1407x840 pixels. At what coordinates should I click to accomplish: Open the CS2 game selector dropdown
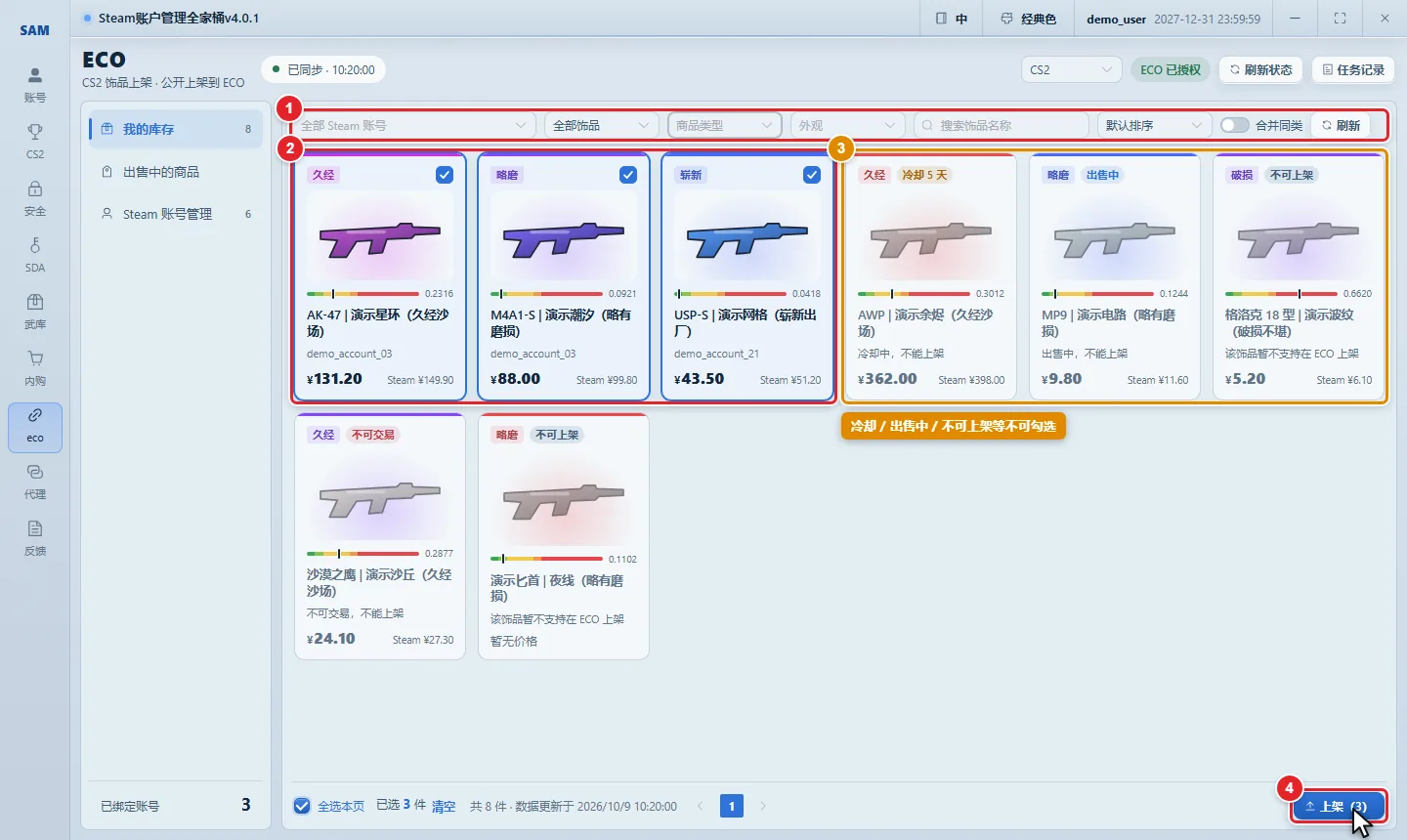pyautogui.click(x=1072, y=69)
